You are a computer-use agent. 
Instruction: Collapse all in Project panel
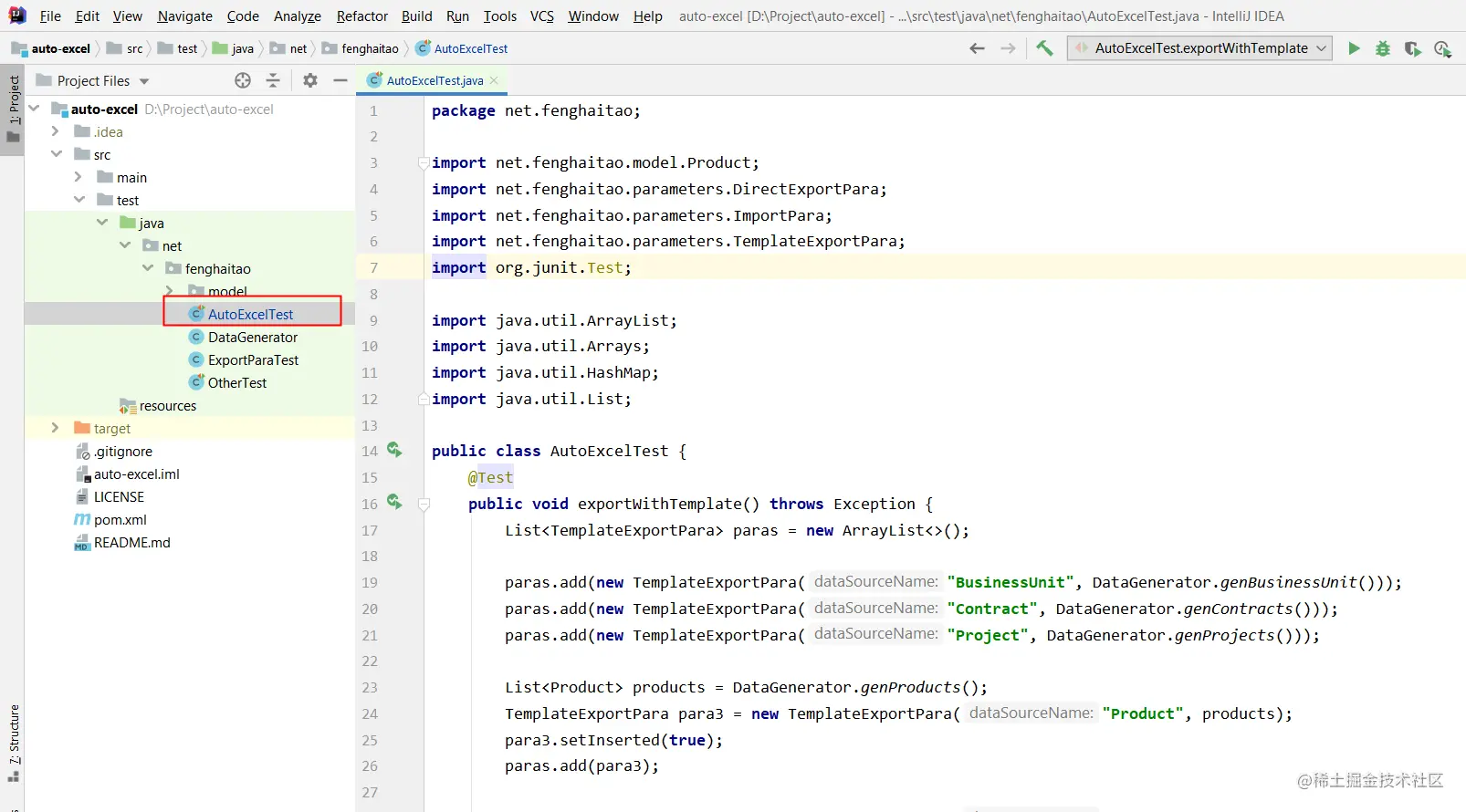pyautogui.click(x=272, y=80)
